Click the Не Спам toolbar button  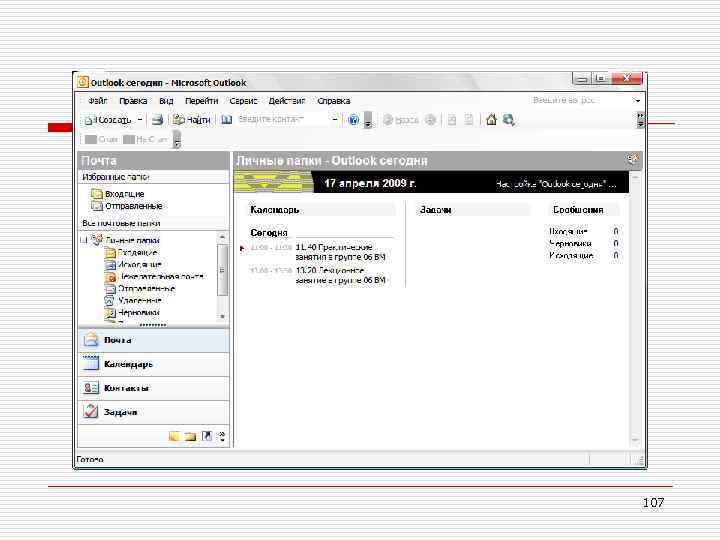coord(146,139)
